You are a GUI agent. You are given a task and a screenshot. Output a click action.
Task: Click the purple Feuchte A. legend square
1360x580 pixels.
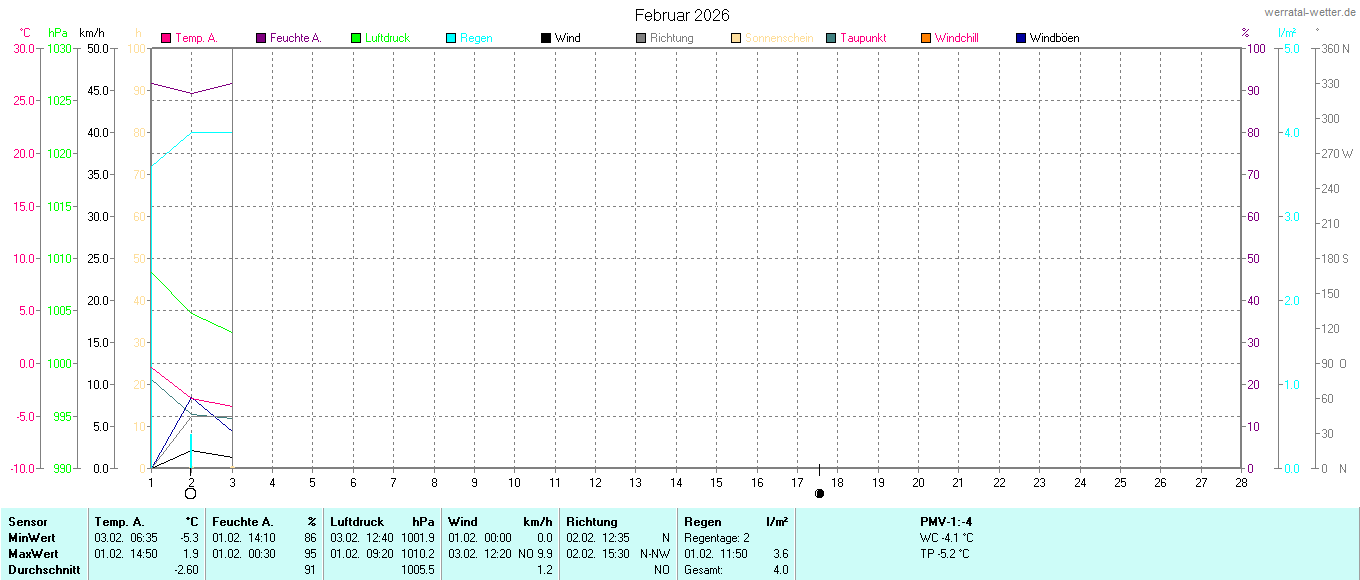pyautogui.click(x=261, y=38)
